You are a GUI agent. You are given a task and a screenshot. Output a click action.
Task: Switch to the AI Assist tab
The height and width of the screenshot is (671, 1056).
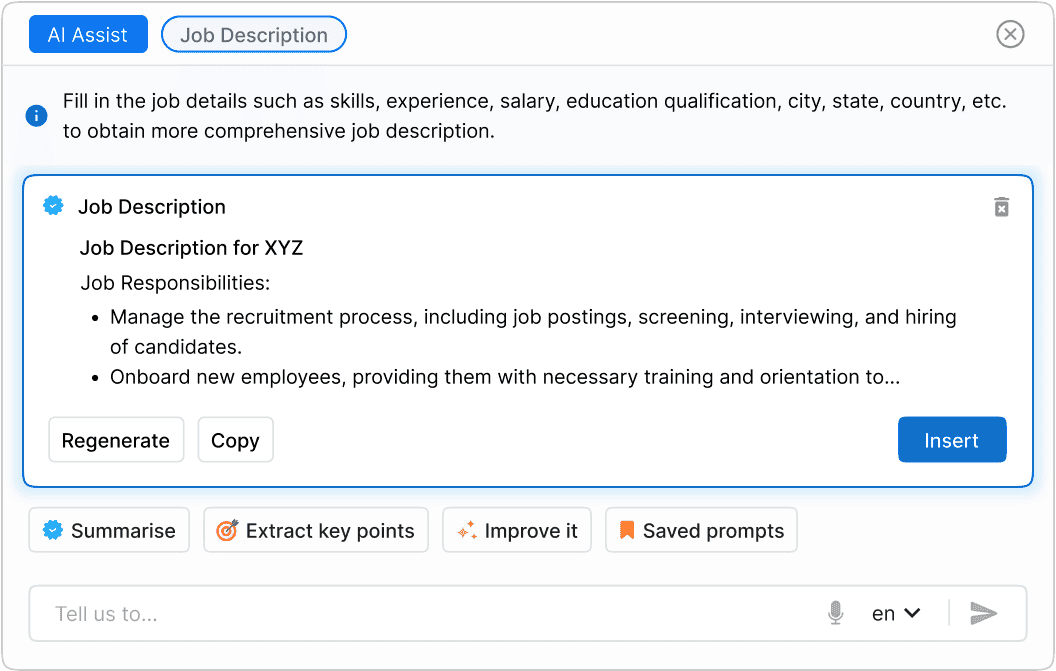pyautogui.click(x=88, y=35)
